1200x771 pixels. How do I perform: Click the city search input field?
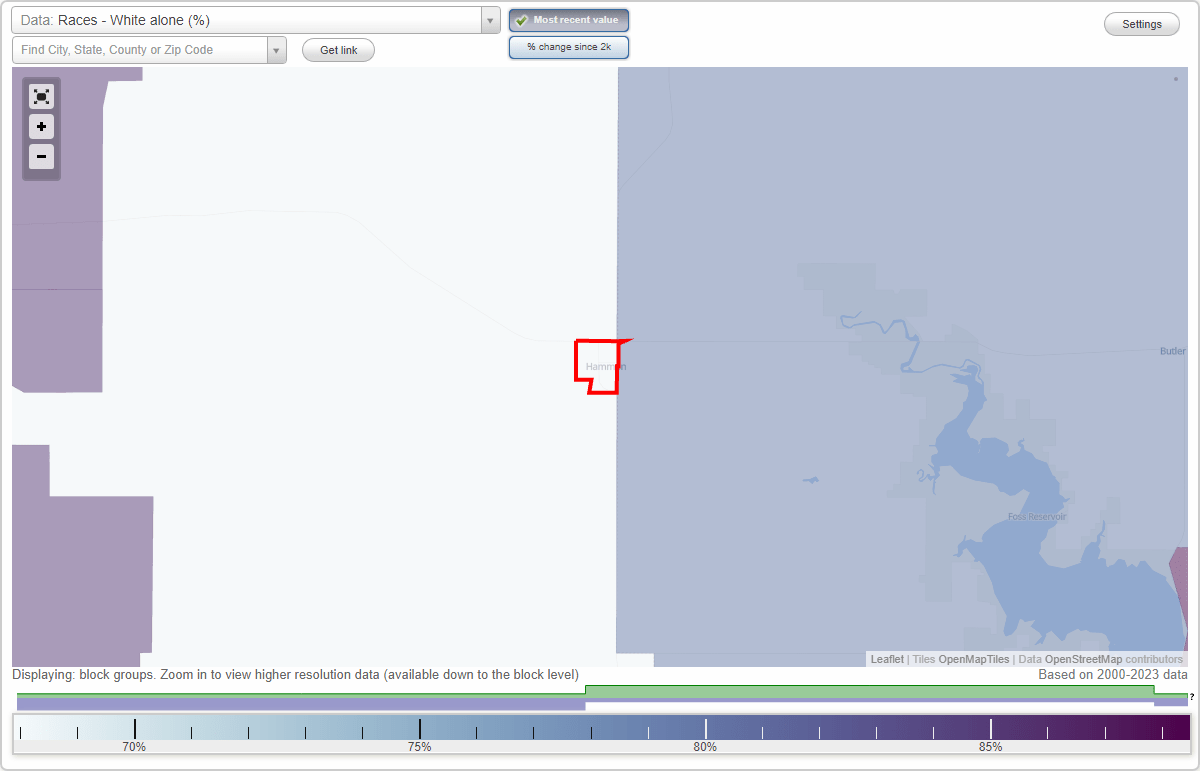coord(140,48)
